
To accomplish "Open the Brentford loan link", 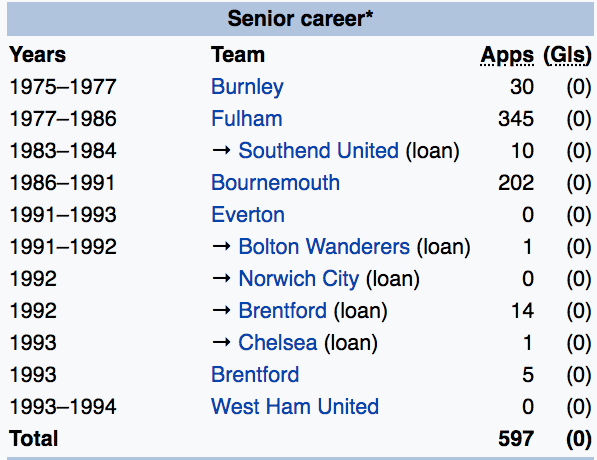I will tap(283, 310).
